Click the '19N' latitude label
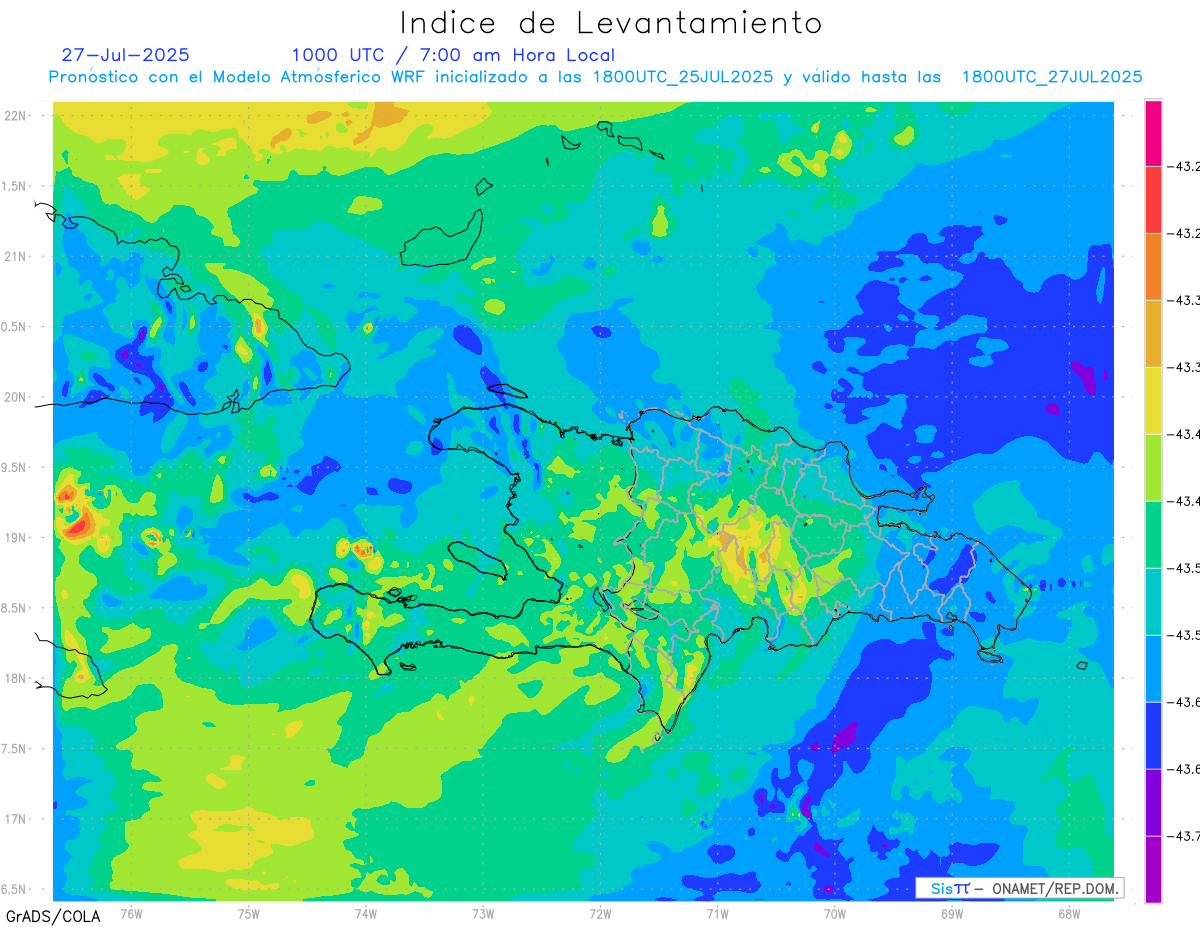This screenshot has height=927, width=1200. click(x=16, y=538)
